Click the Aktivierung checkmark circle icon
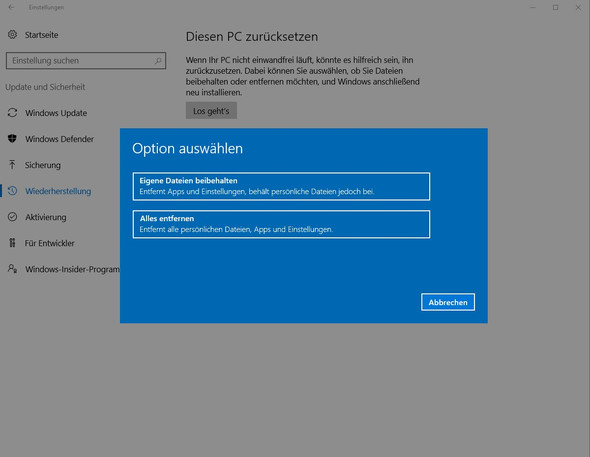Screen dimensions: 590x457 point(12,217)
